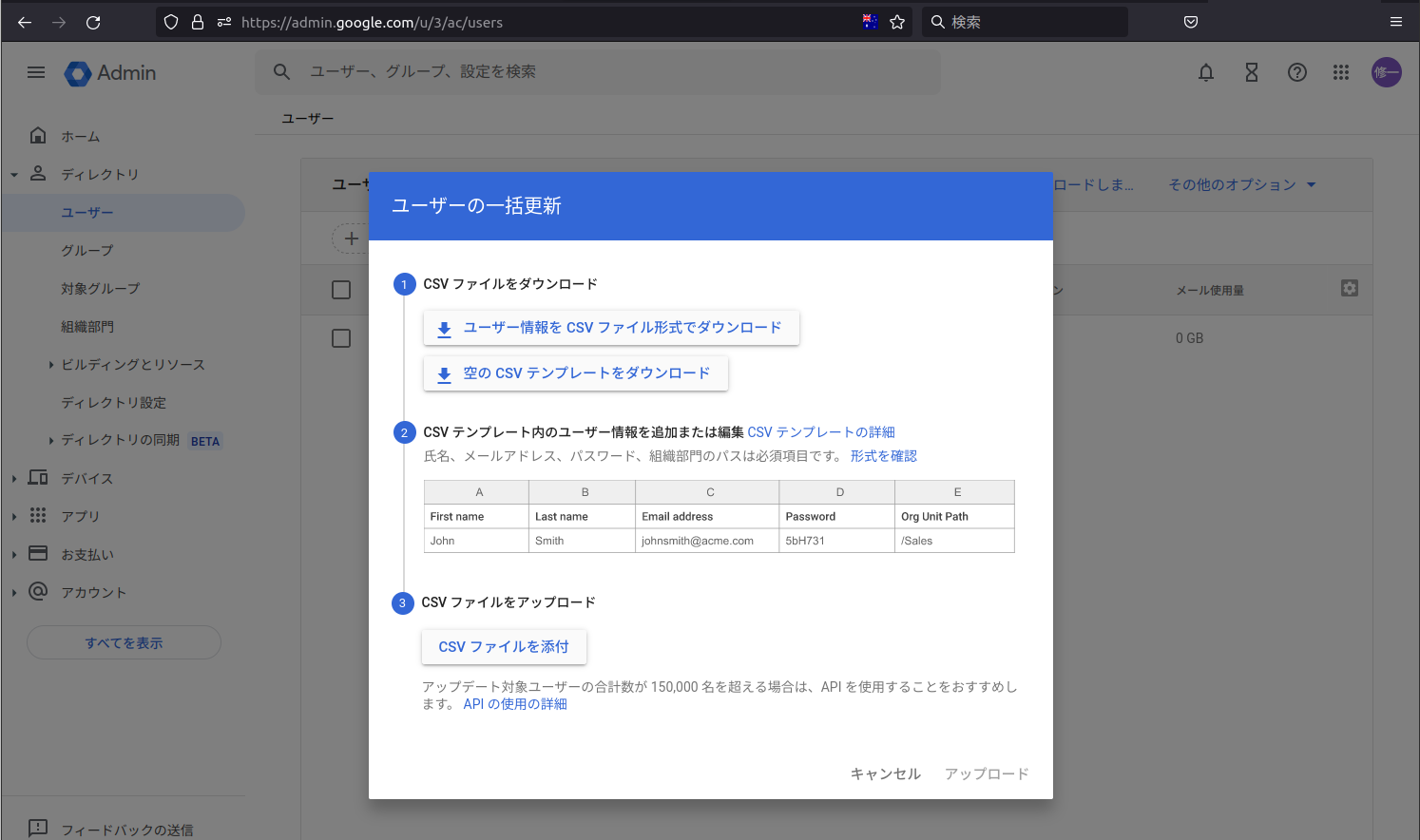
Task: Check the first user row checkbox
Action: 341,338
